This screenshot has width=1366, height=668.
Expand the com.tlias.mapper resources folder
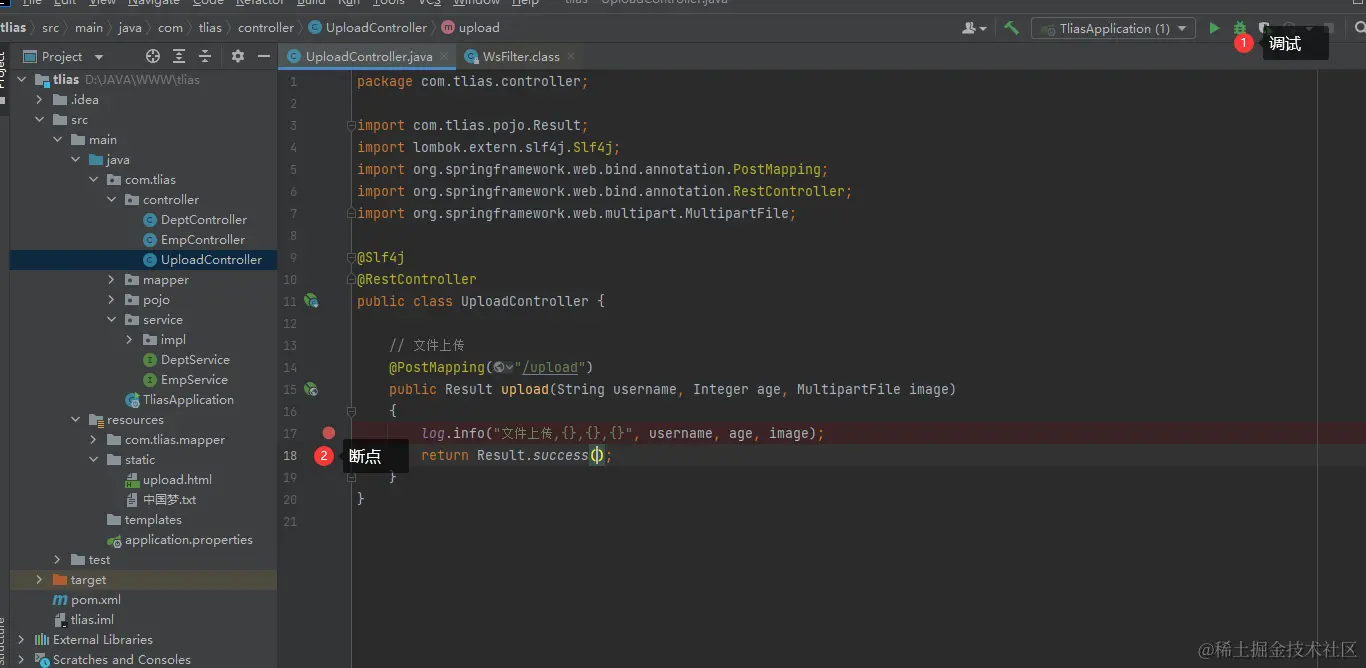pyautogui.click(x=93, y=439)
